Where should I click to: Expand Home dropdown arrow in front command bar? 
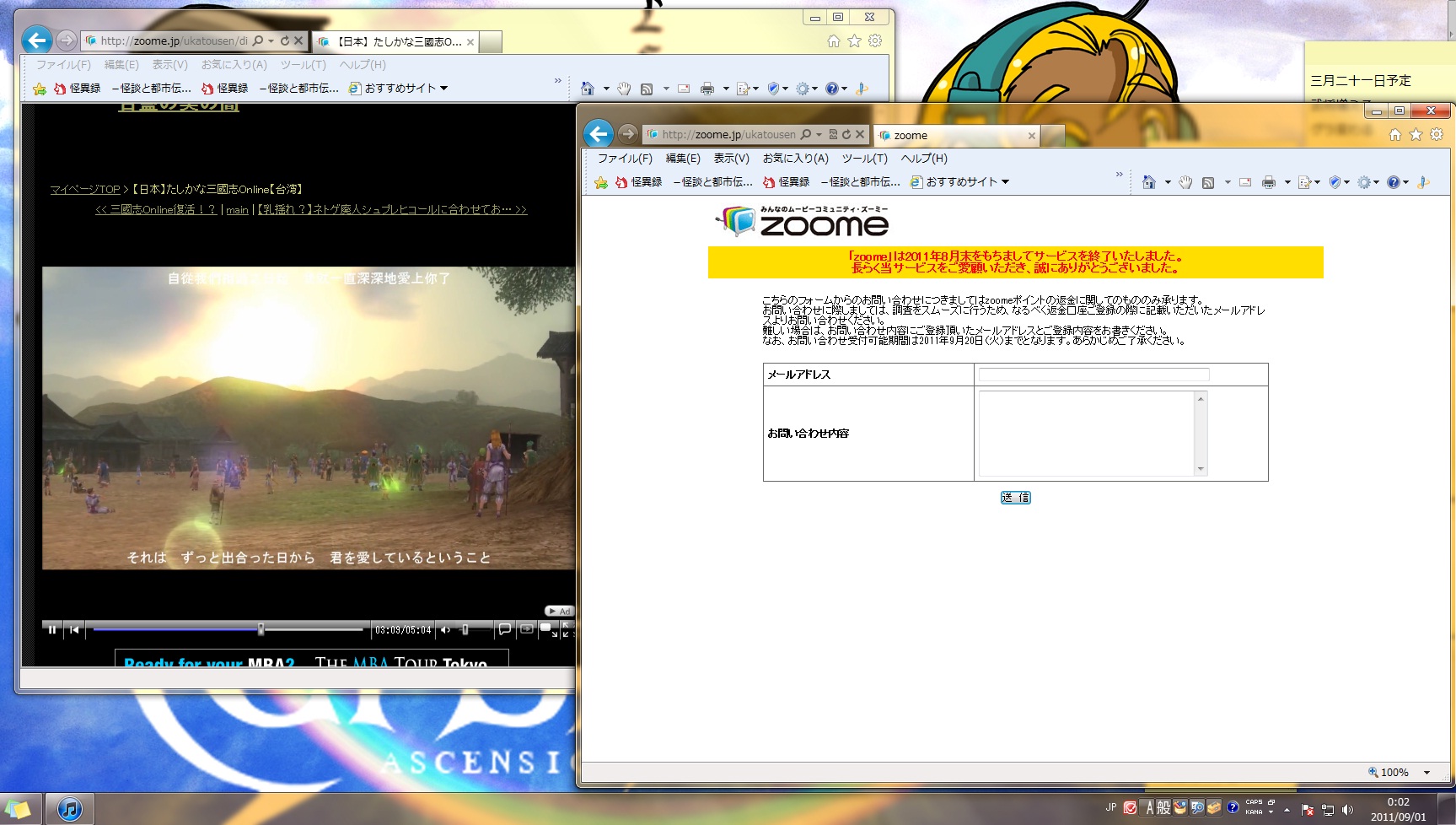coord(1168,182)
